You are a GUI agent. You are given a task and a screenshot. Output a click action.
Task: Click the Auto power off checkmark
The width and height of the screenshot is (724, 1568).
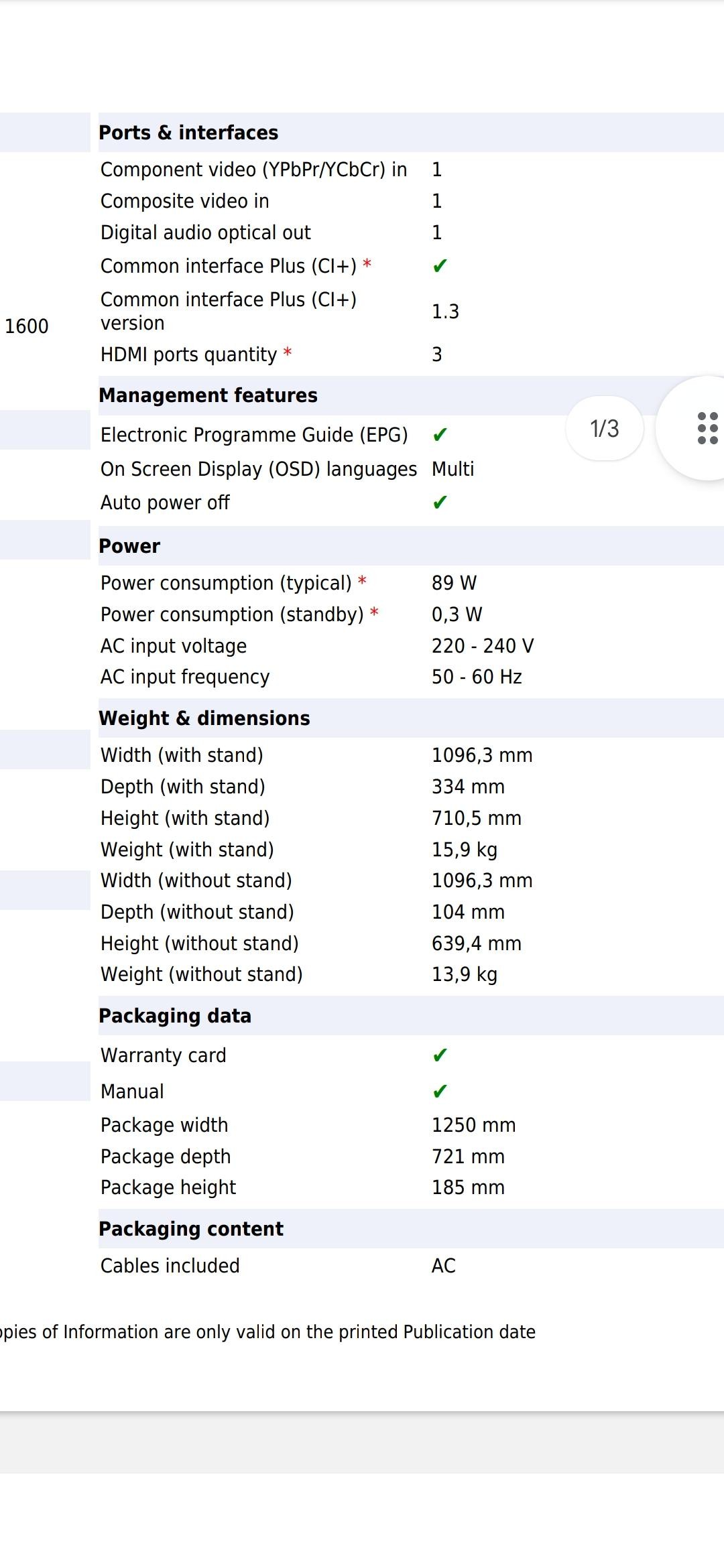pos(440,503)
